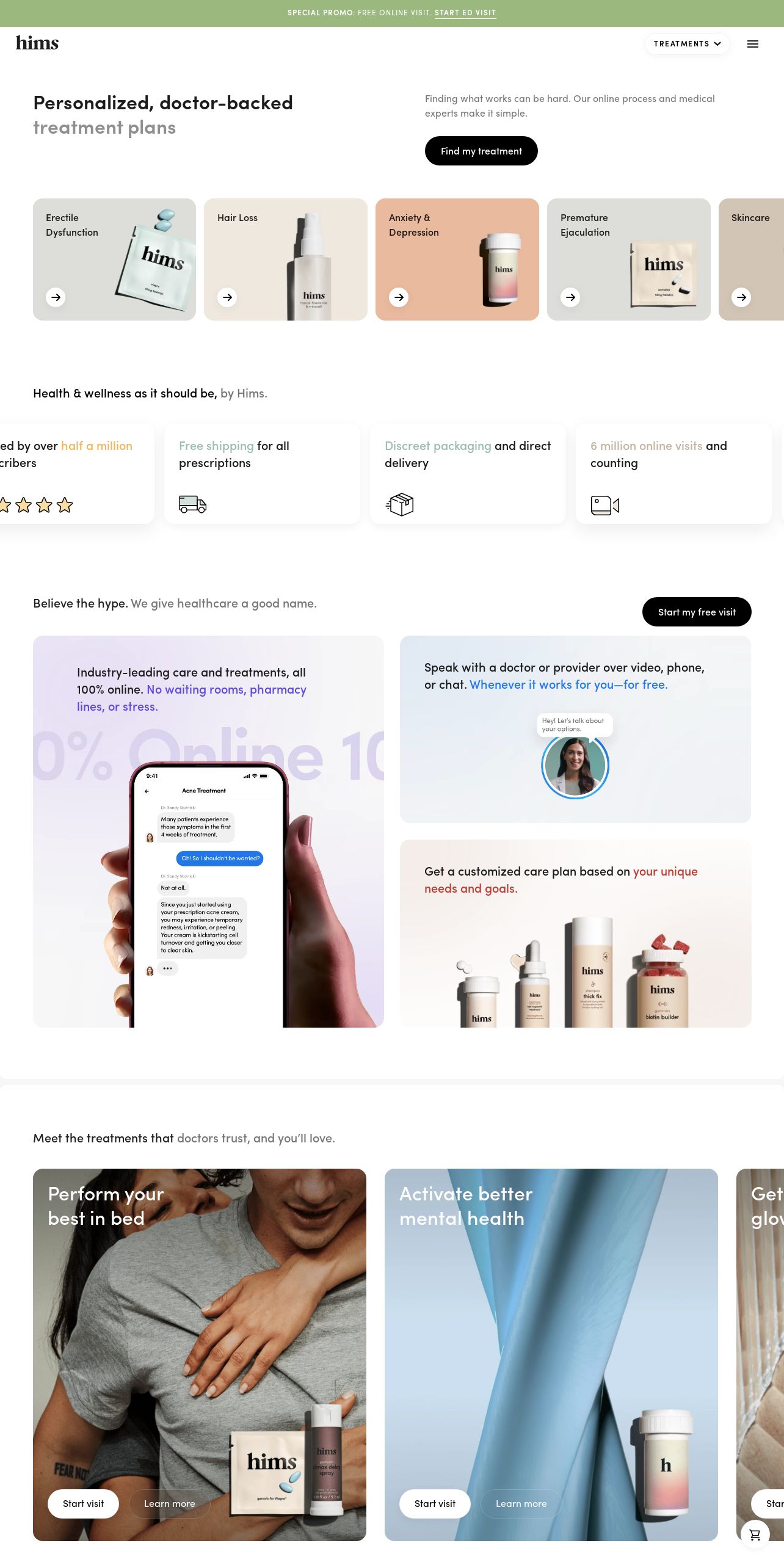Learn more about mental health treatment
Screen dimensions: 784x1568
pyautogui.click(x=521, y=1503)
